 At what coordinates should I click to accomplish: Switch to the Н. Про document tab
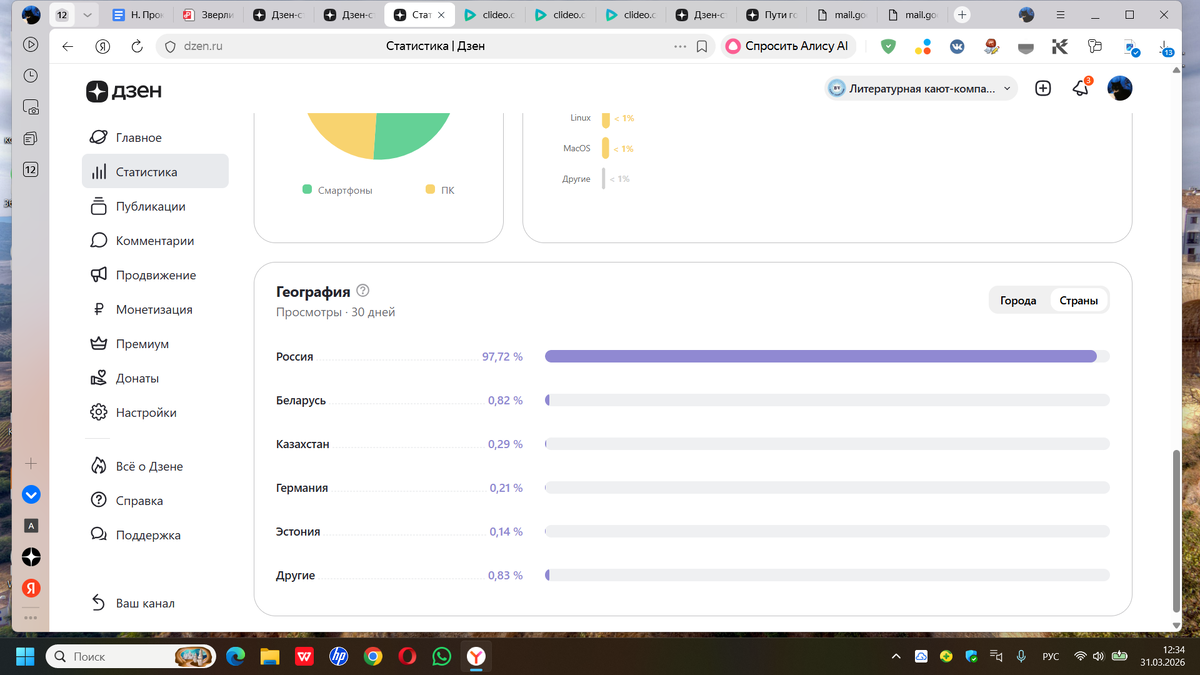pos(140,15)
